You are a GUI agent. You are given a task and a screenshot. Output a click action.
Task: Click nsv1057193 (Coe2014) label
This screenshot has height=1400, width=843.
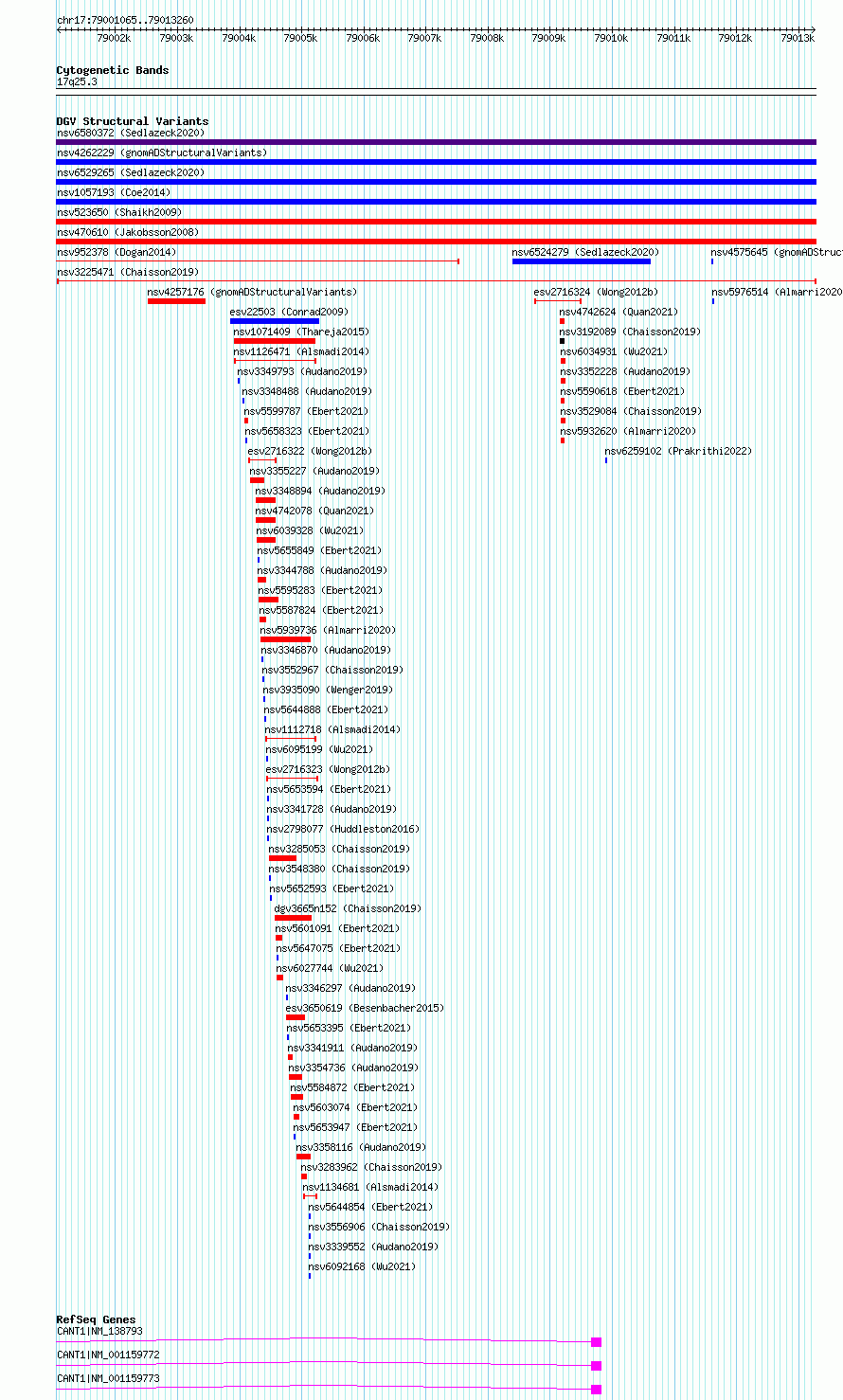(x=114, y=192)
